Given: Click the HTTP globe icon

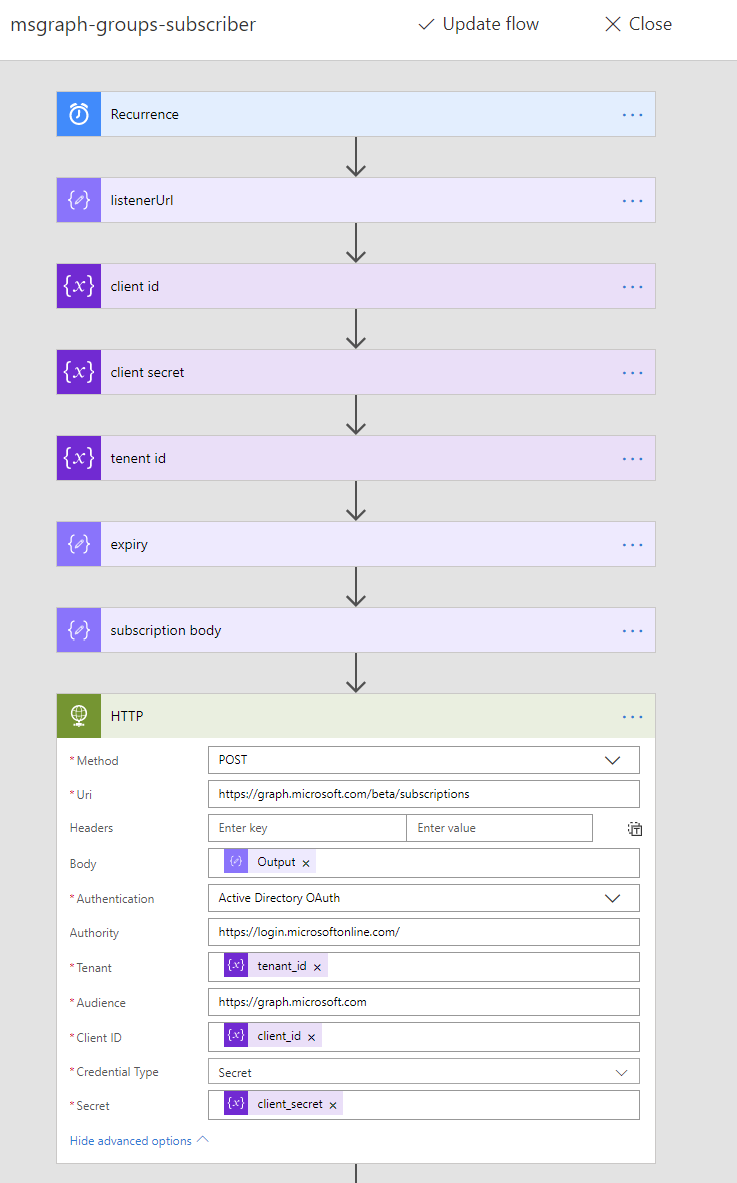Looking at the screenshot, I should (x=79, y=716).
